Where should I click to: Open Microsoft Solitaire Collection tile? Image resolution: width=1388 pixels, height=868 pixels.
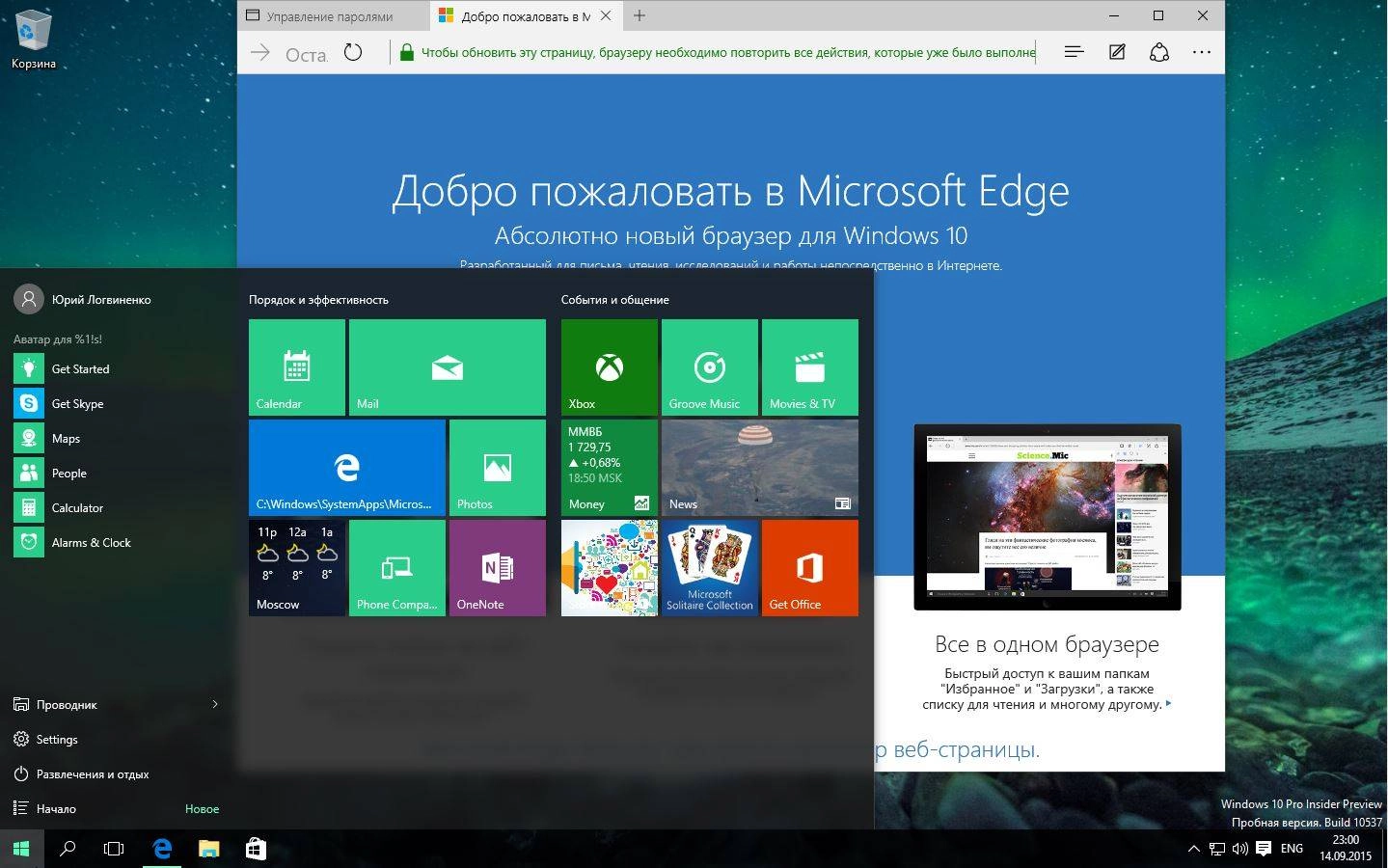pyautogui.click(x=710, y=568)
